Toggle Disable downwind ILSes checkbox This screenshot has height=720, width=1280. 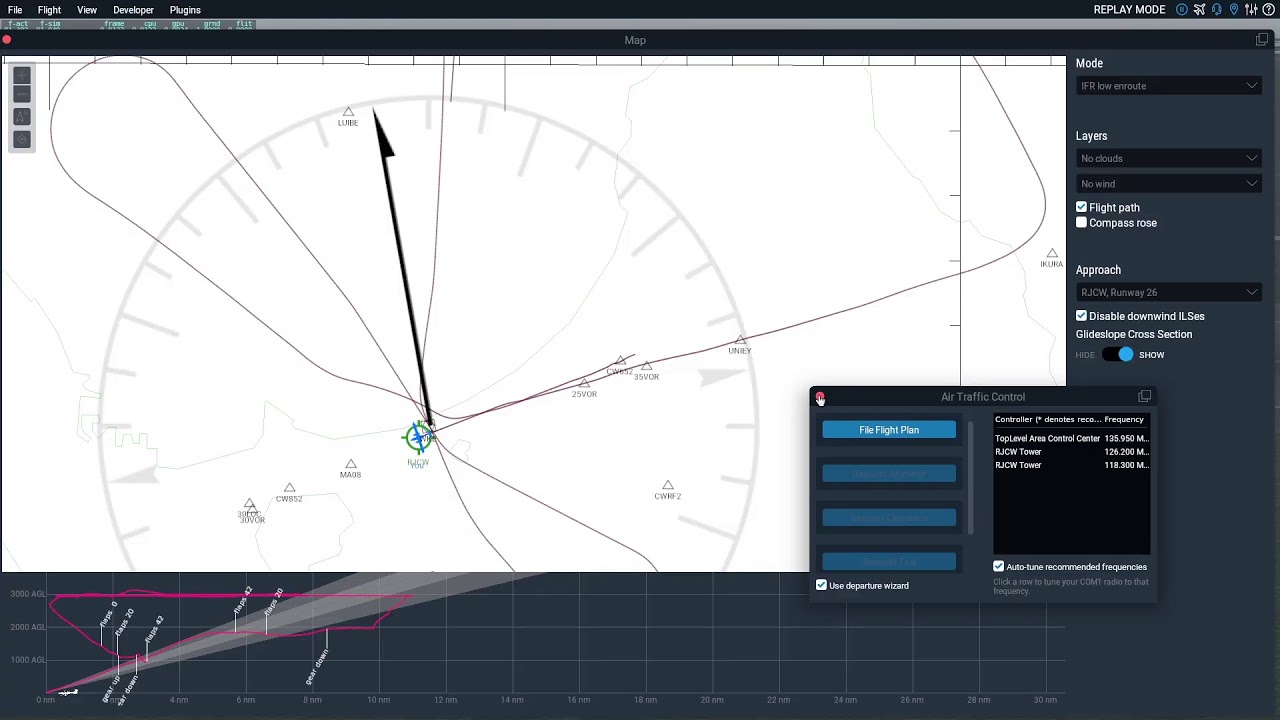pyautogui.click(x=1081, y=316)
